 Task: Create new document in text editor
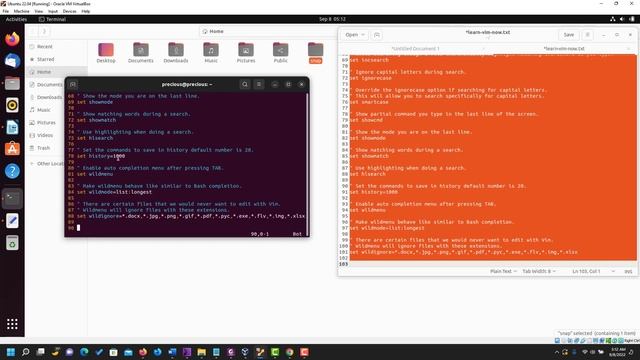pos(377,35)
